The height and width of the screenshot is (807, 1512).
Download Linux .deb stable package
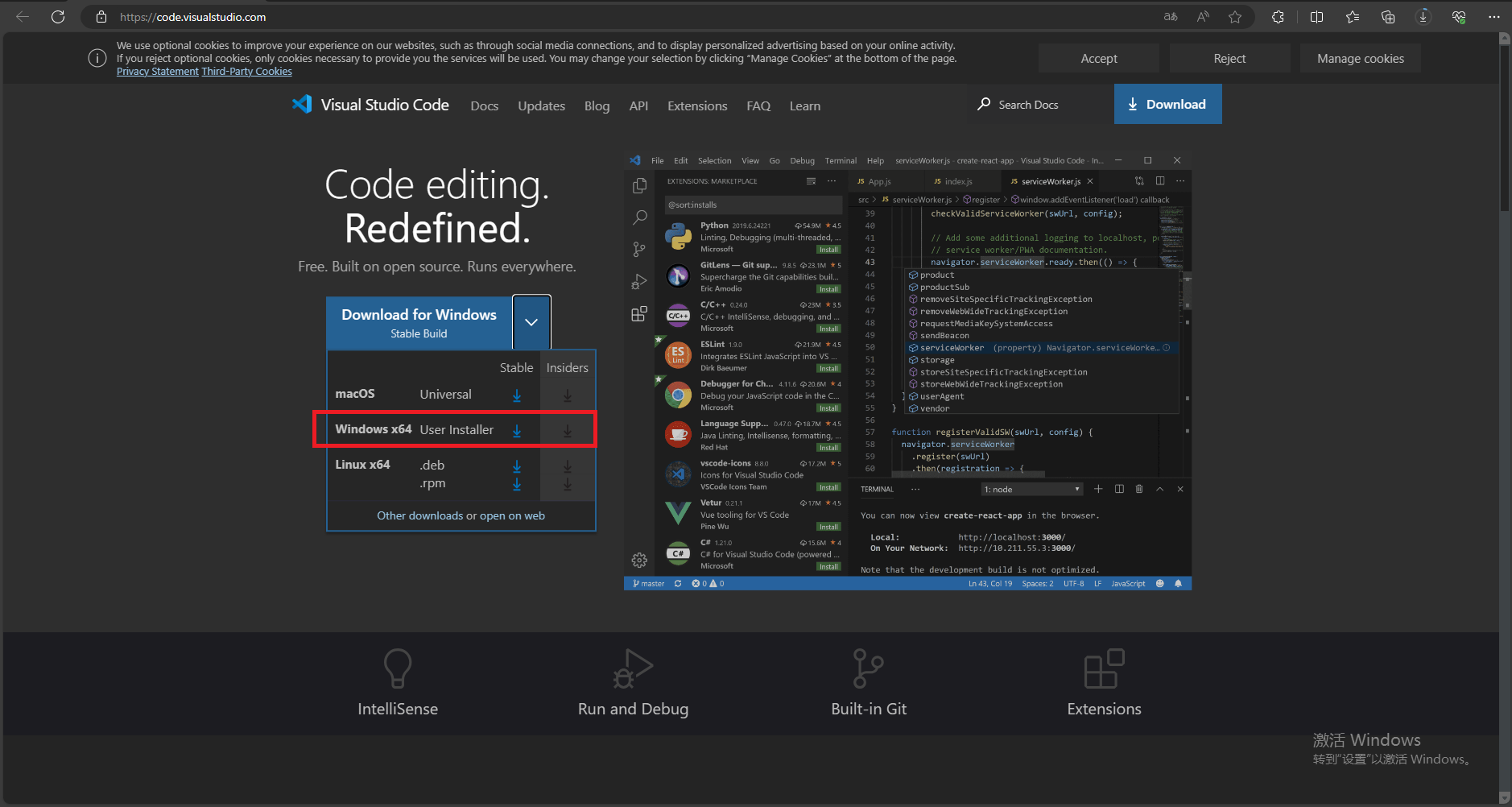point(517,466)
